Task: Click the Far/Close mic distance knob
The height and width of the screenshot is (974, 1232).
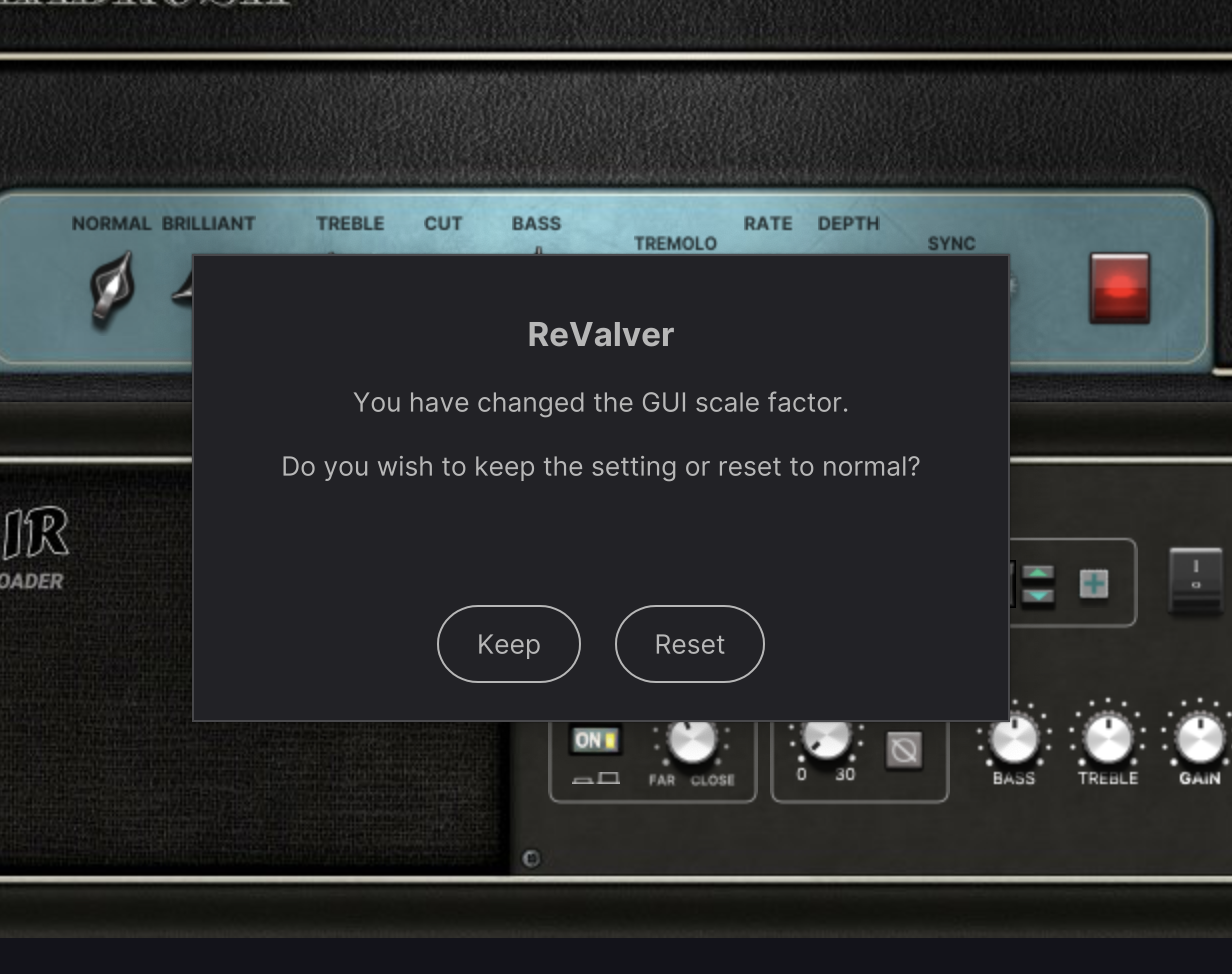Action: click(691, 742)
